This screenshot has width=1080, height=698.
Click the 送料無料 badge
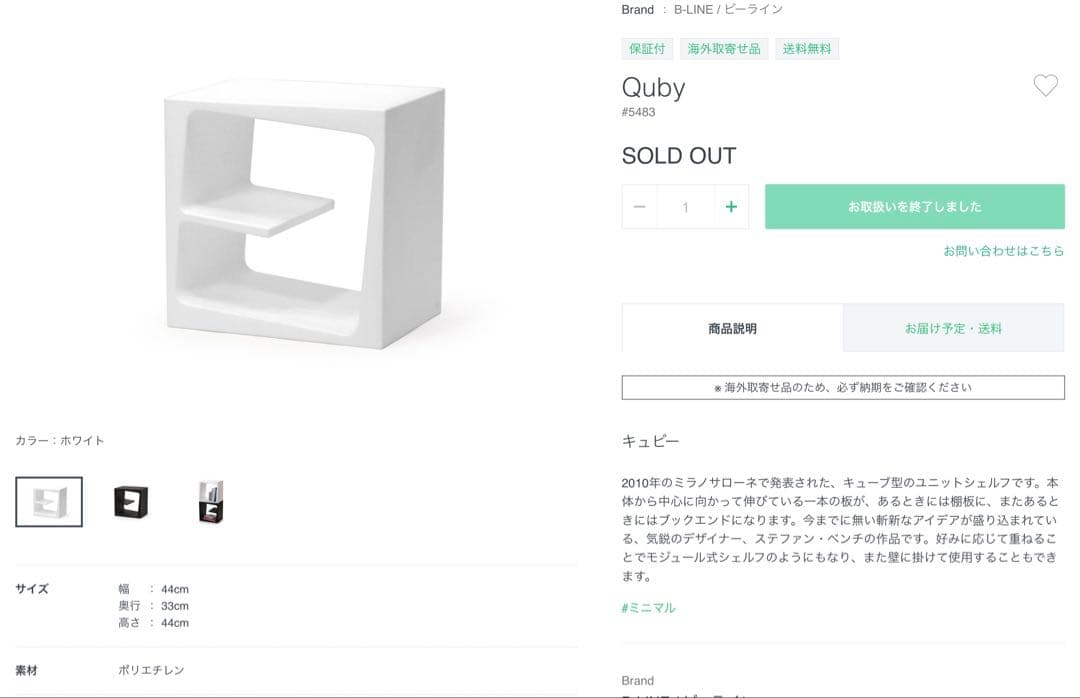[806, 48]
